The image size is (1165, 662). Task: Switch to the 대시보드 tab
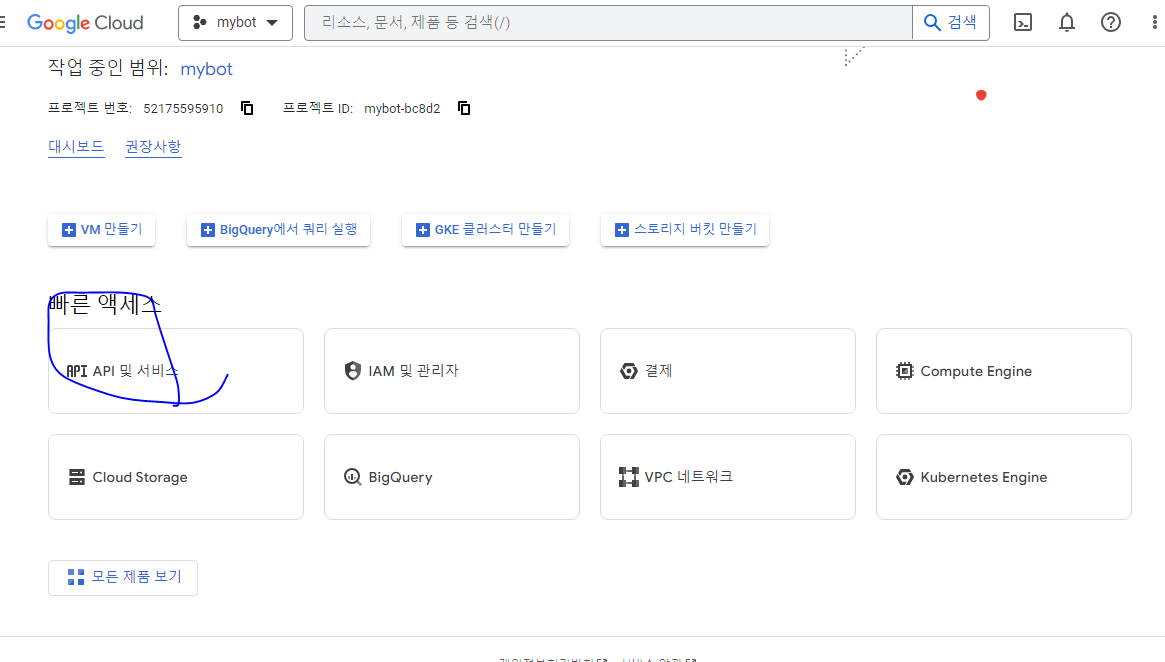pyautogui.click(x=76, y=146)
